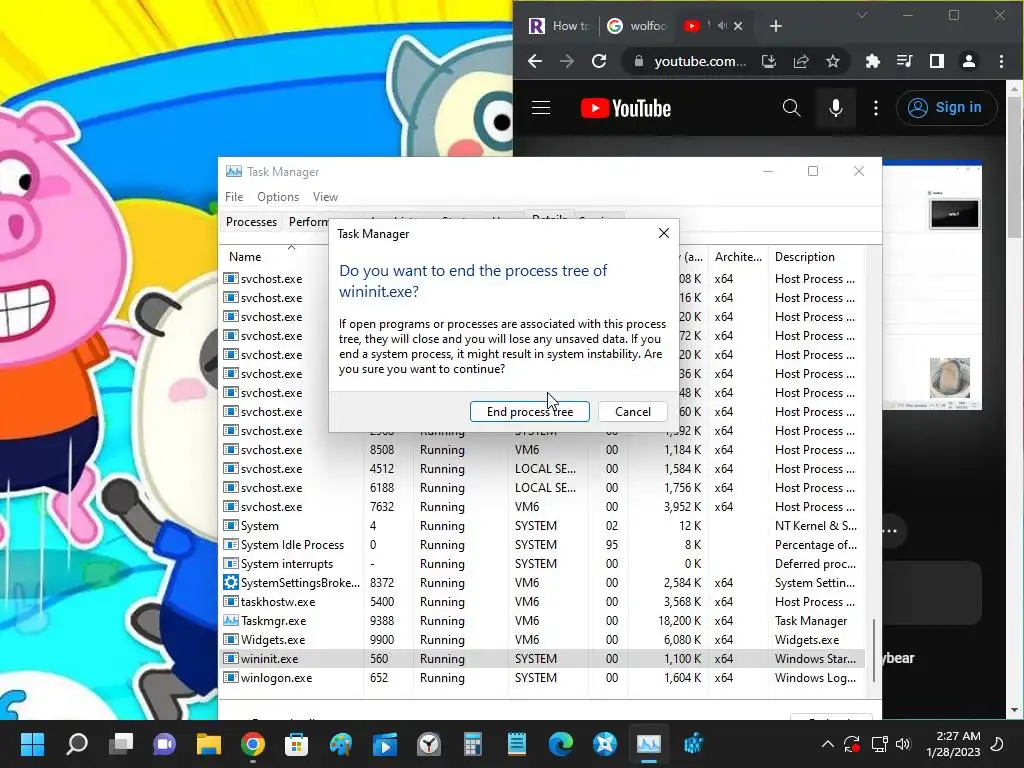Reload the YouTube page in Chrome
The image size is (1024, 768).
[x=599, y=61]
